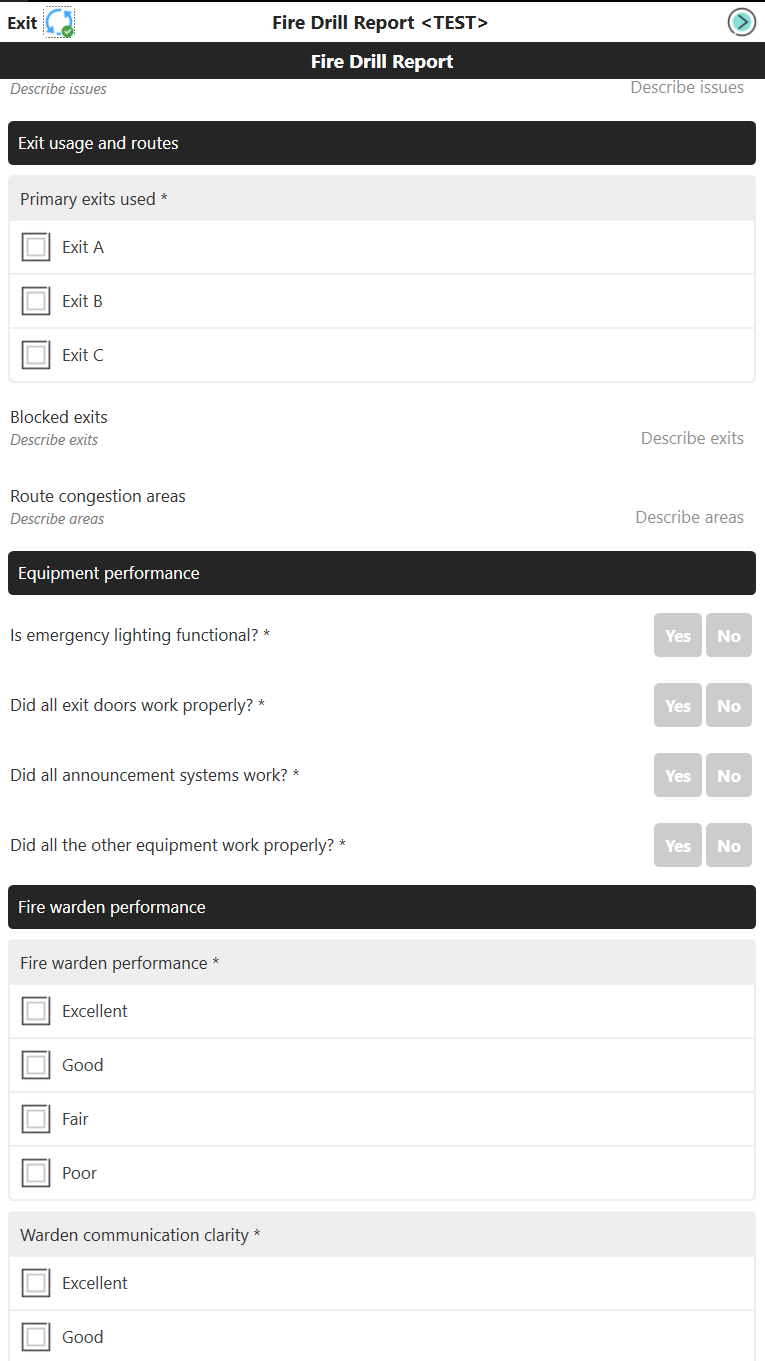This screenshot has width=765, height=1361.
Task: Answer Yes to emergency lighting functional
Action: [677, 635]
